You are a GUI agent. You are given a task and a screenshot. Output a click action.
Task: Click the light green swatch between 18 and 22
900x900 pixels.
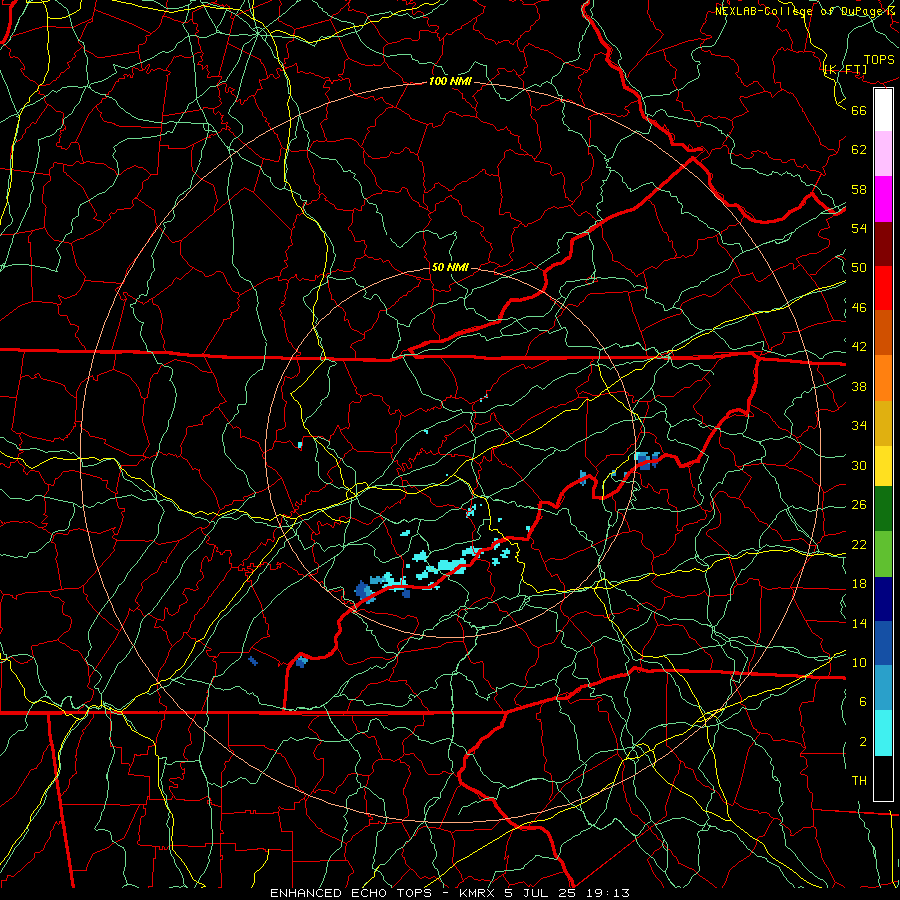tap(883, 554)
